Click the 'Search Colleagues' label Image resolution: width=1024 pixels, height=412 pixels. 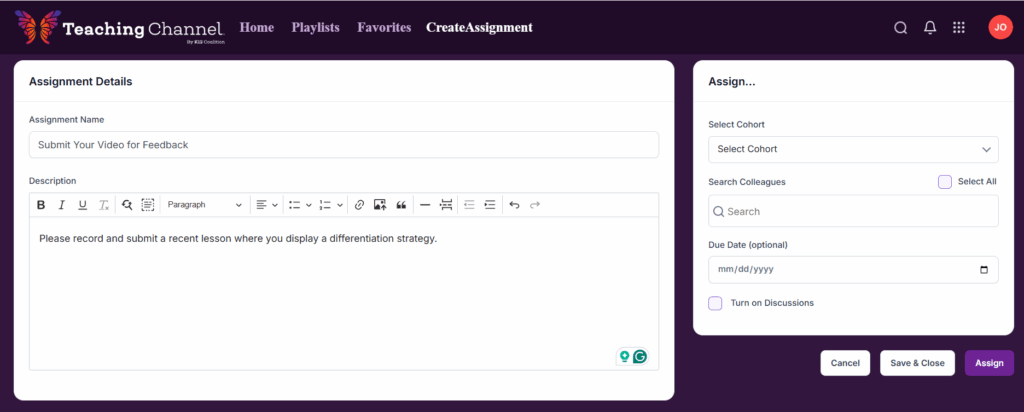click(x=747, y=182)
